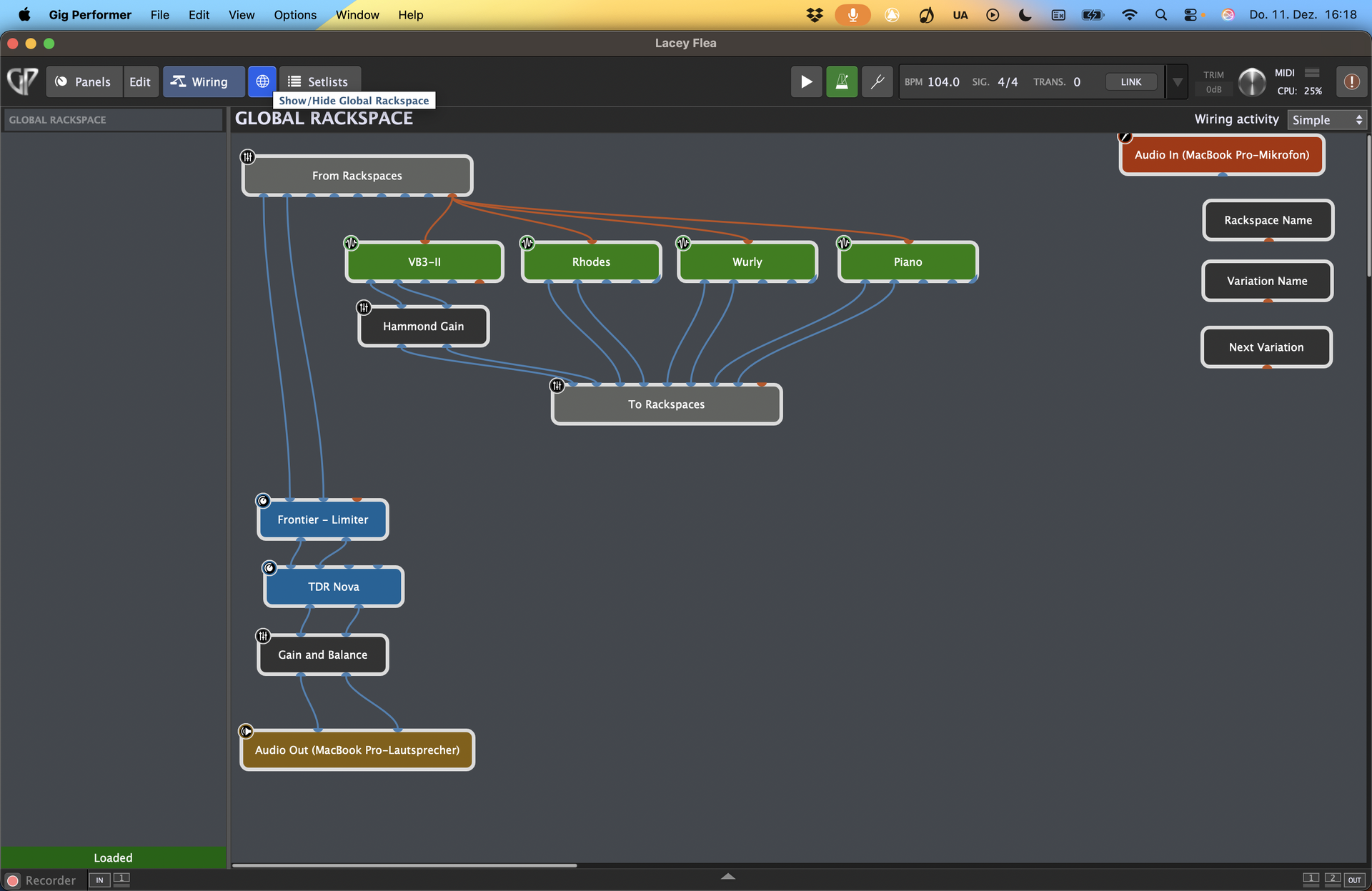Image resolution: width=1372 pixels, height=891 pixels.
Task: Click the Play transport button
Action: 806,81
